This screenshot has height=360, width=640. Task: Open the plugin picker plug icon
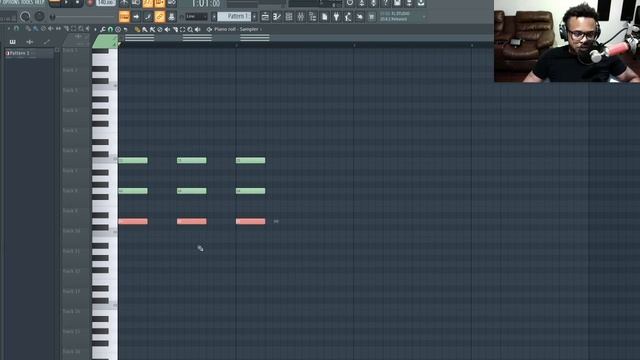[x=336, y=16]
